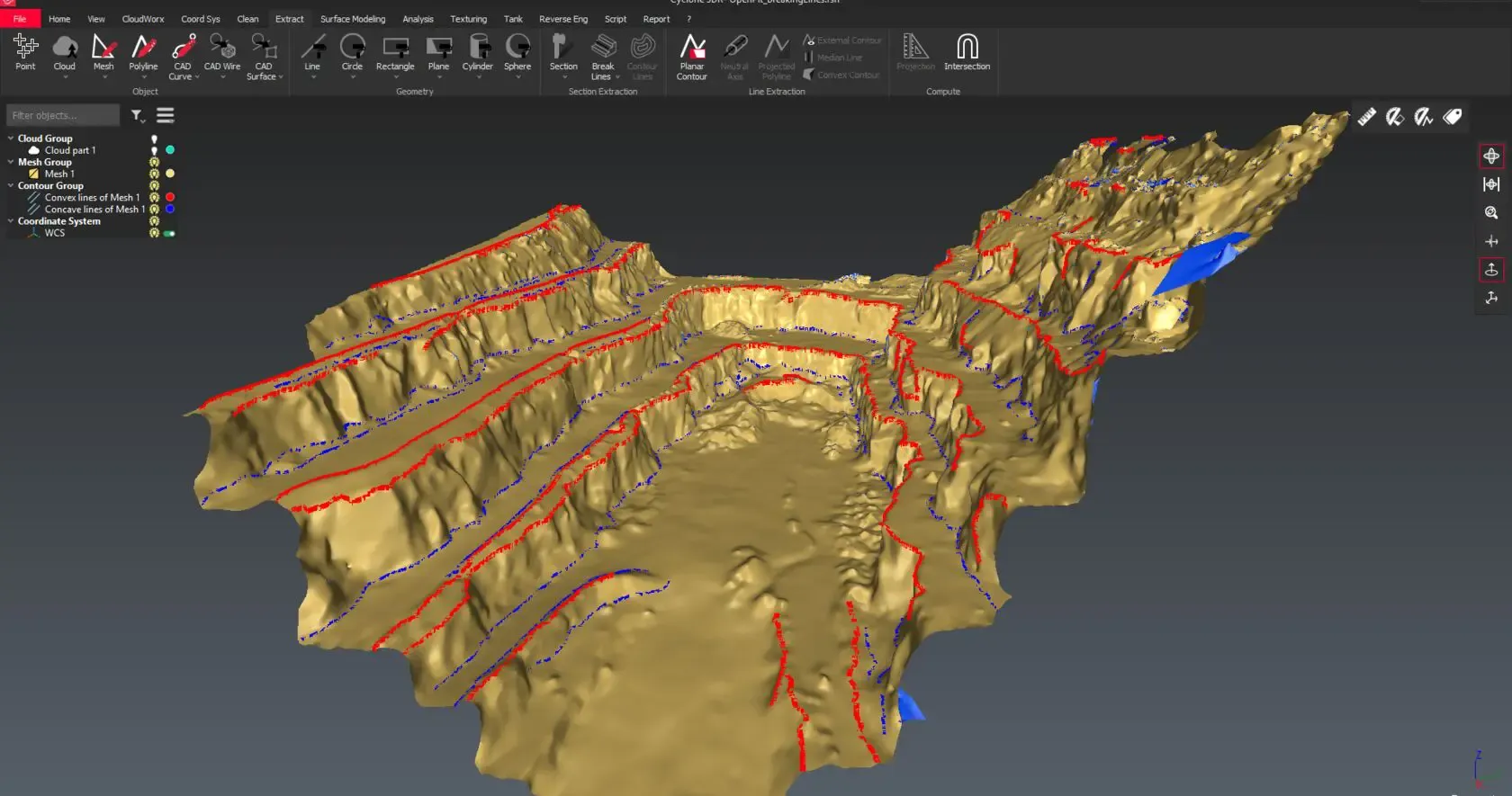Viewport: 1512px width, 796px height.
Task: Select the Polyline extraction tool
Action: [x=143, y=53]
